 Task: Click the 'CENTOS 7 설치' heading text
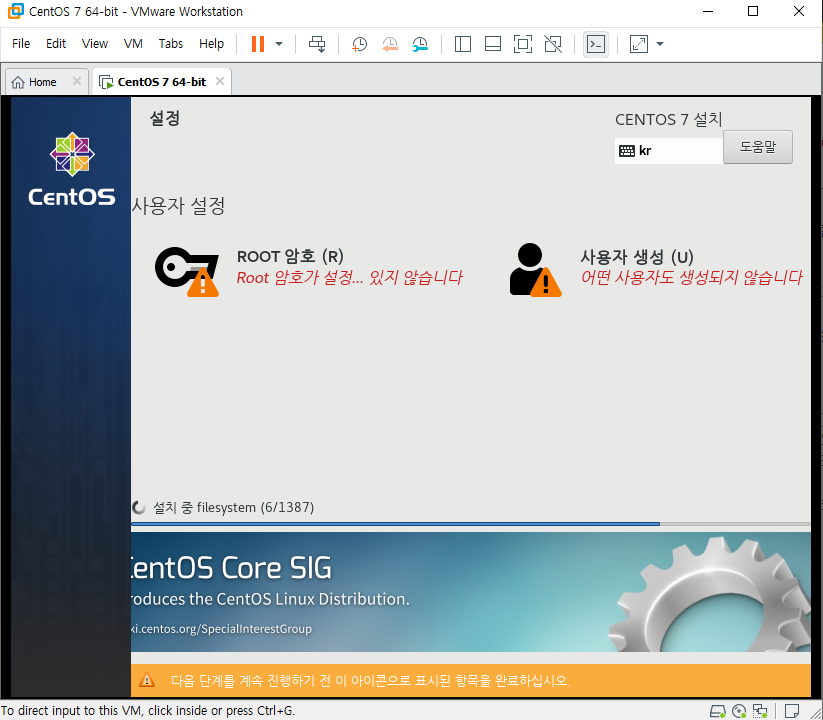click(669, 120)
